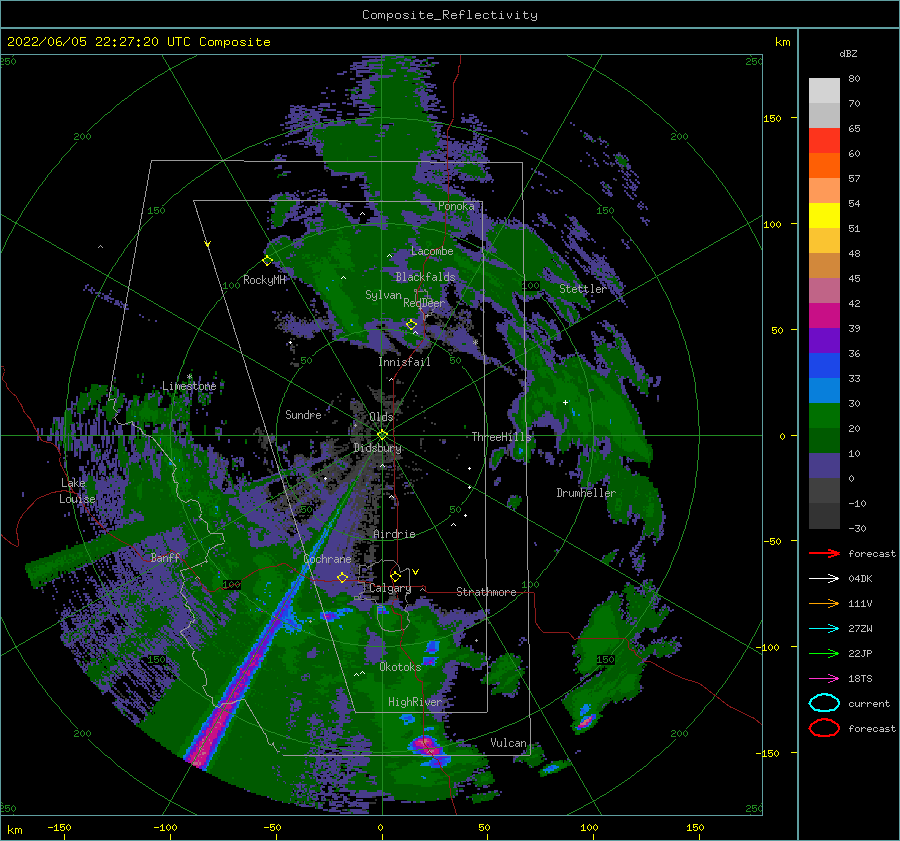Click the Olds label near radar center
The height and width of the screenshot is (841, 900).
point(381,417)
